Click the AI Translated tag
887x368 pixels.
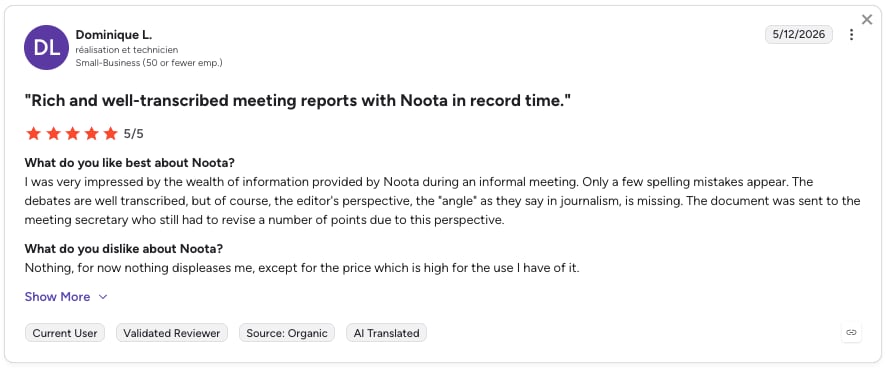386,333
